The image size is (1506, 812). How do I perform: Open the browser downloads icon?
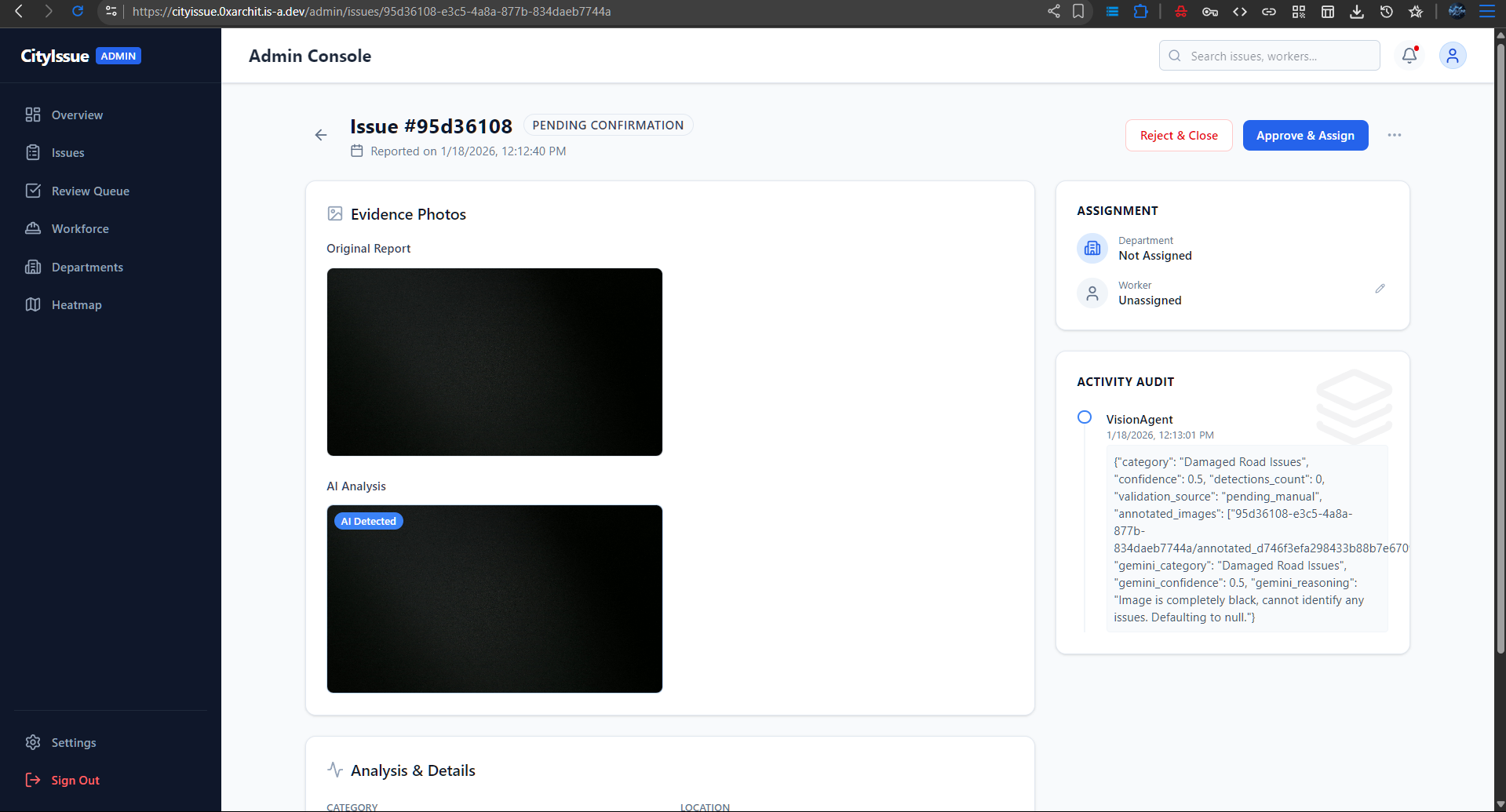pos(1356,11)
